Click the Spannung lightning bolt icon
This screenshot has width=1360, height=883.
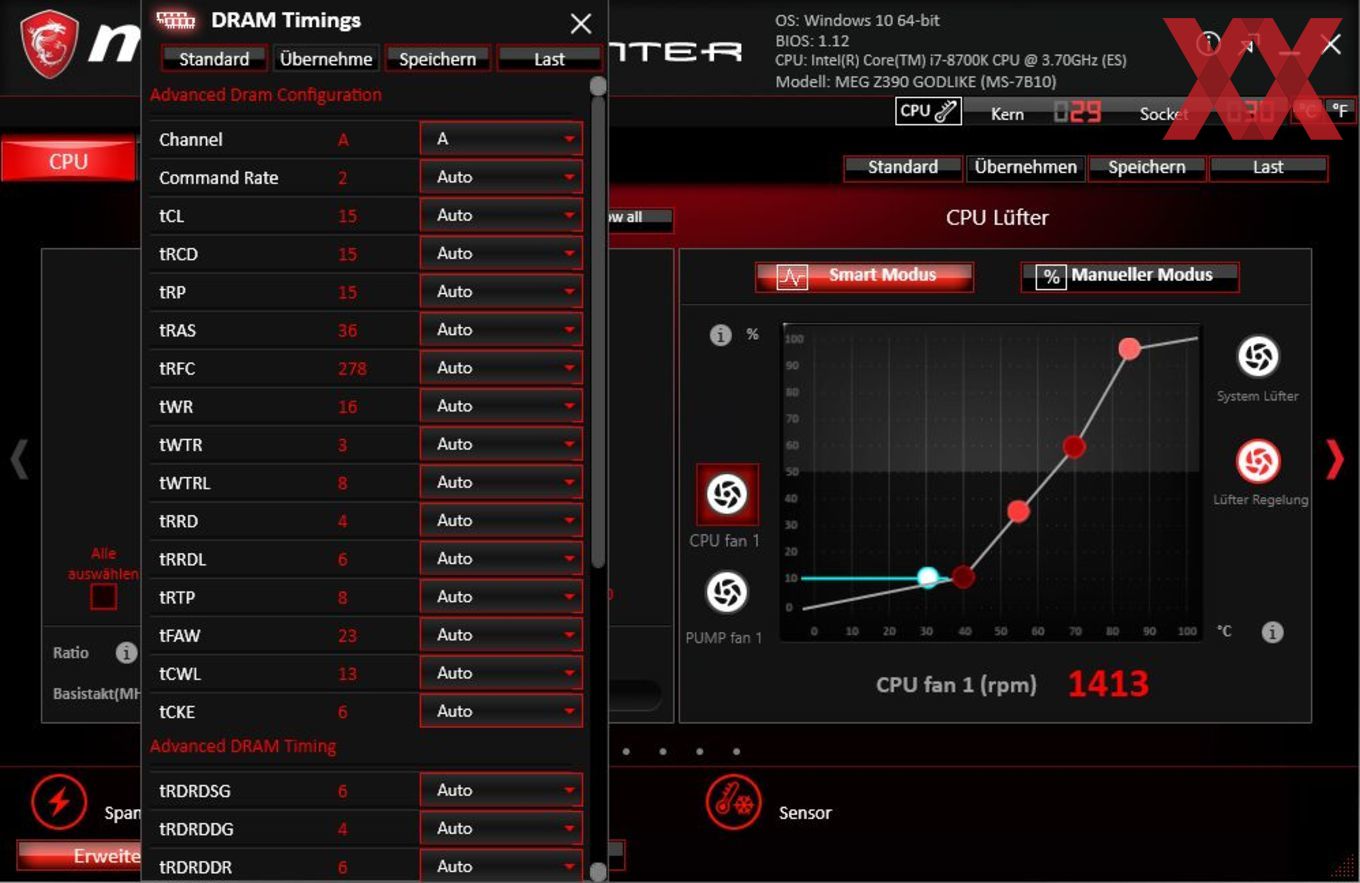[59, 801]
